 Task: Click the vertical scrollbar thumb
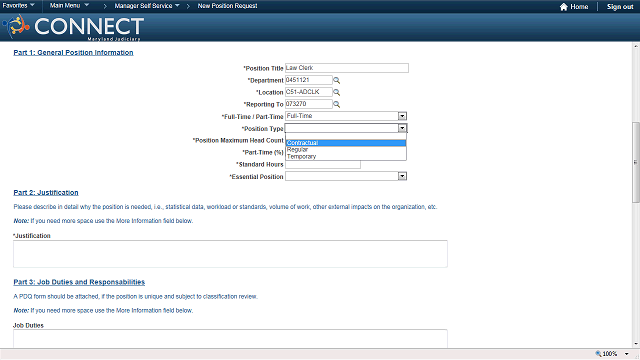636,162
